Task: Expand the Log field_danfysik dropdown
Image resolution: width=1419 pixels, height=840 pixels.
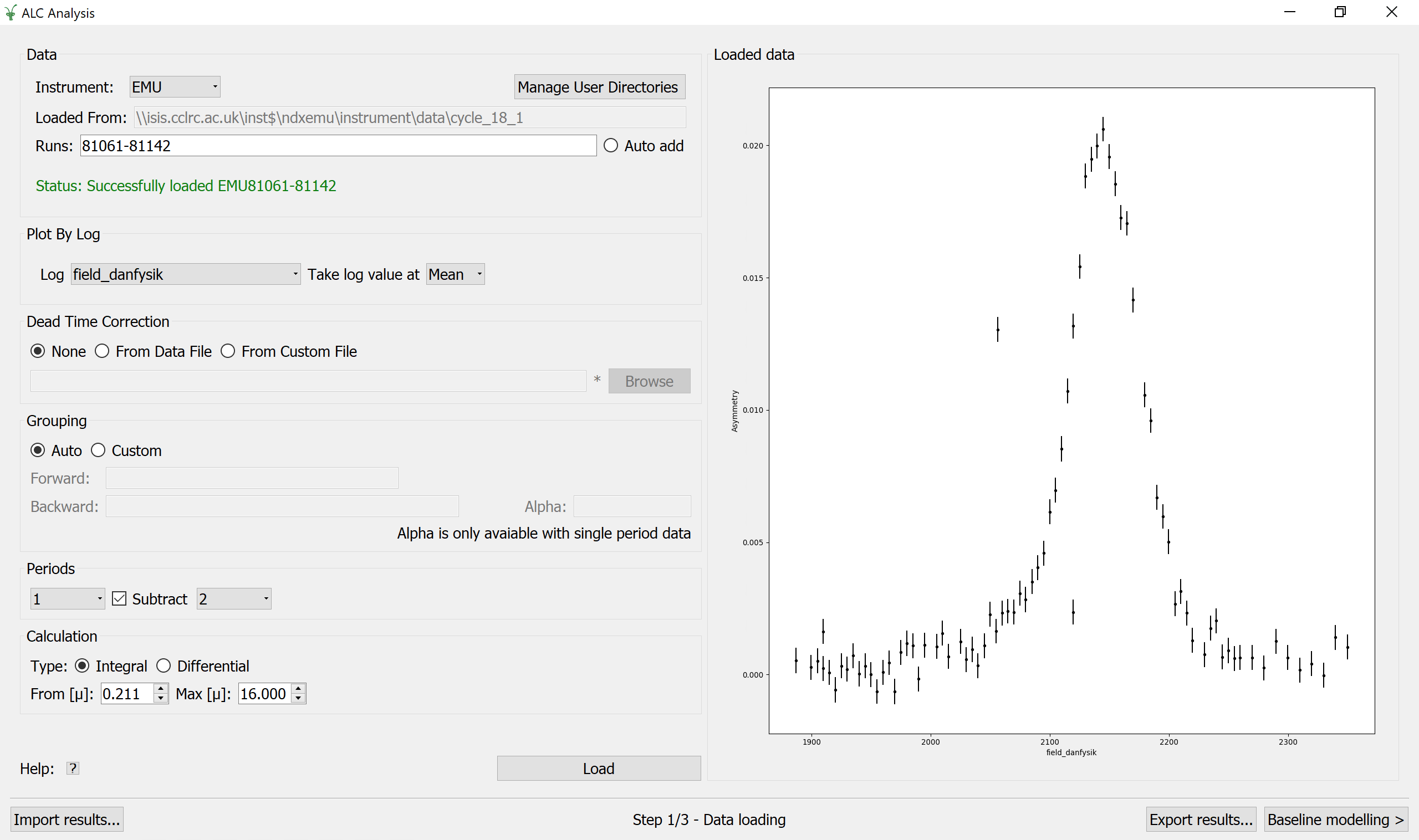Action: pos(185,274)
